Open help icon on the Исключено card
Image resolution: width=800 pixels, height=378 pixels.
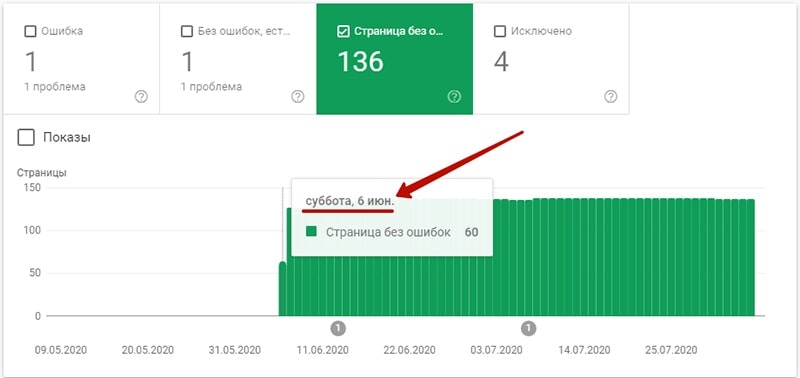coord(611,96)
